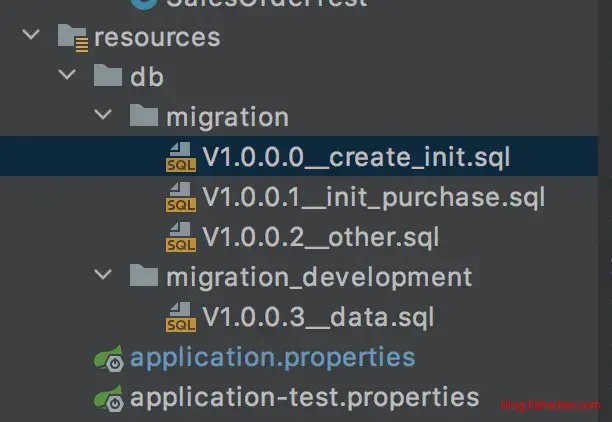Click the SQL icon beside V1.0.0.0__create_init.sql
The width and height of the screenshot is (612, 422).
(x=181, y=158)
